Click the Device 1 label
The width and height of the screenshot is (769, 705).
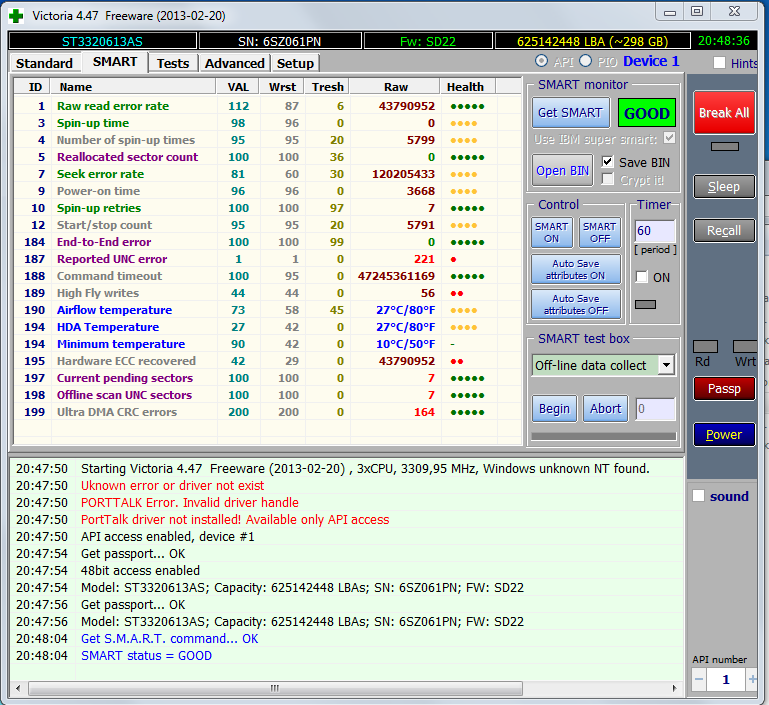click(651, 61)
